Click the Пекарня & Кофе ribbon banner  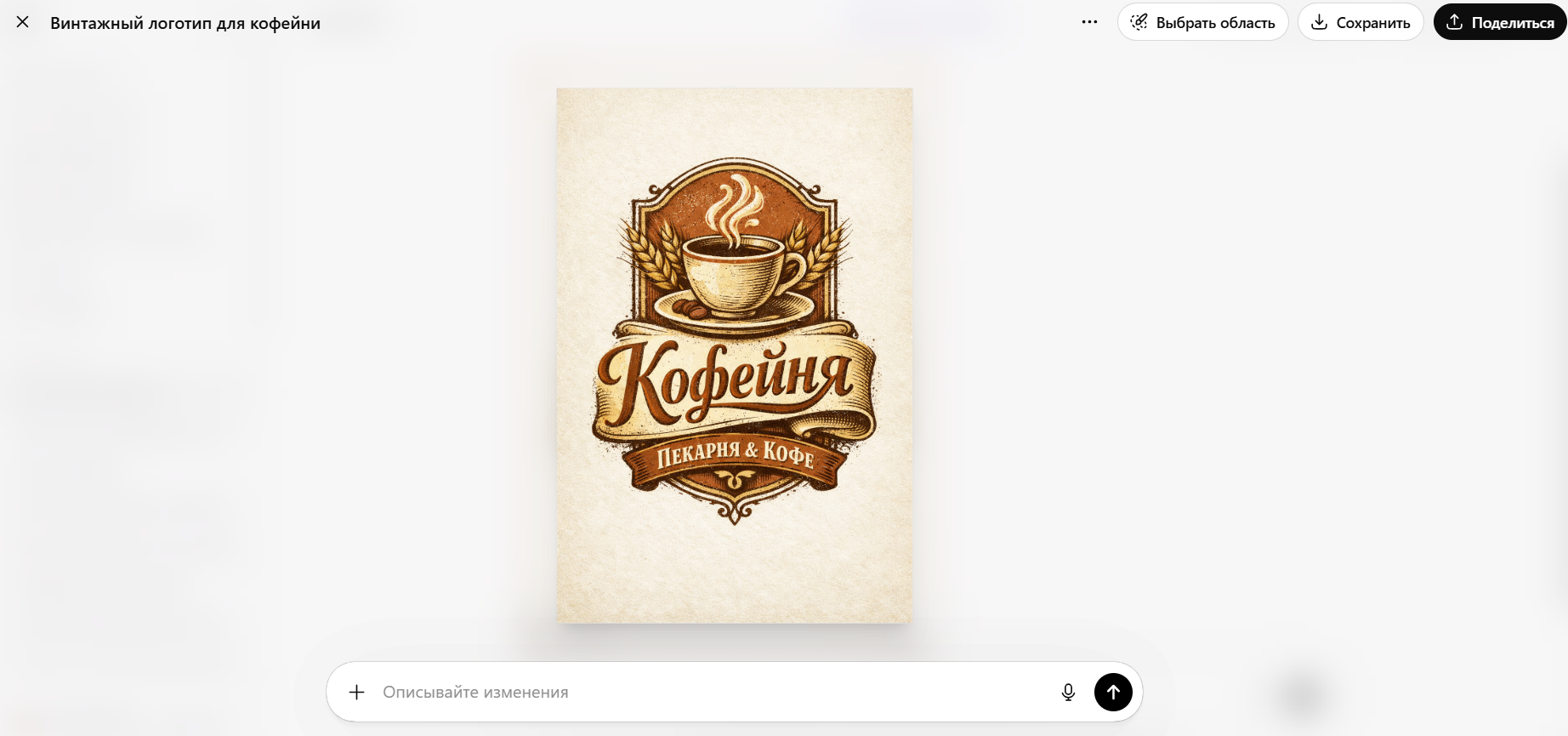pyautogui.click(x=735, y=456)
